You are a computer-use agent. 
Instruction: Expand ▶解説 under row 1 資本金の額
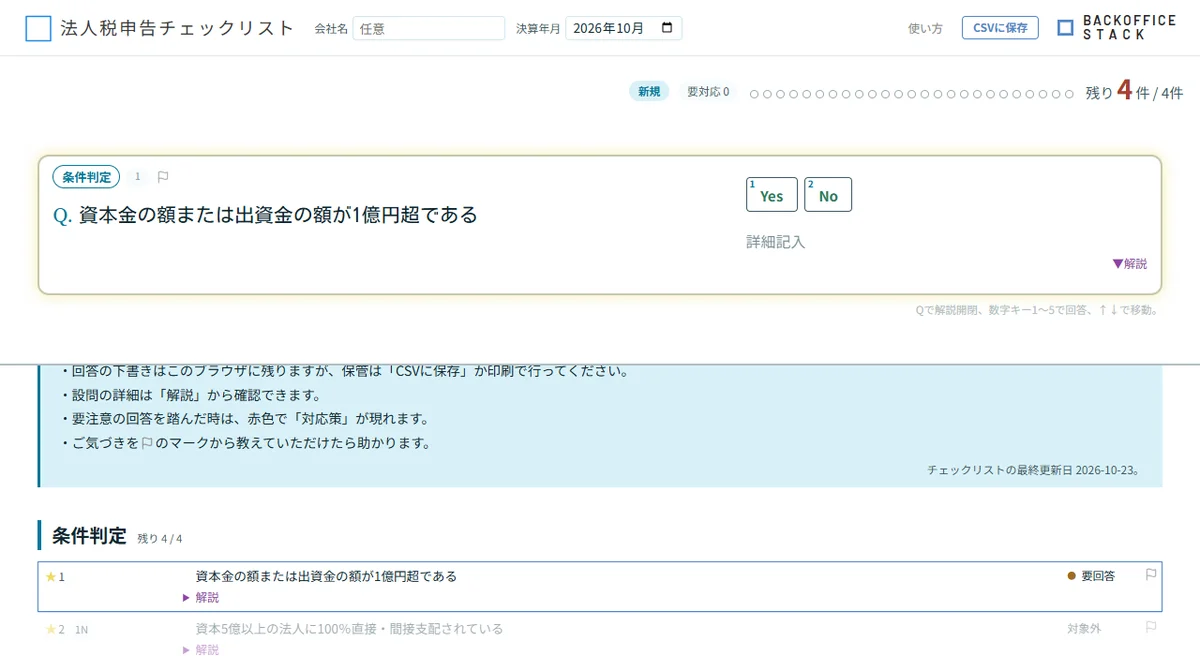(x=201, y=597)
